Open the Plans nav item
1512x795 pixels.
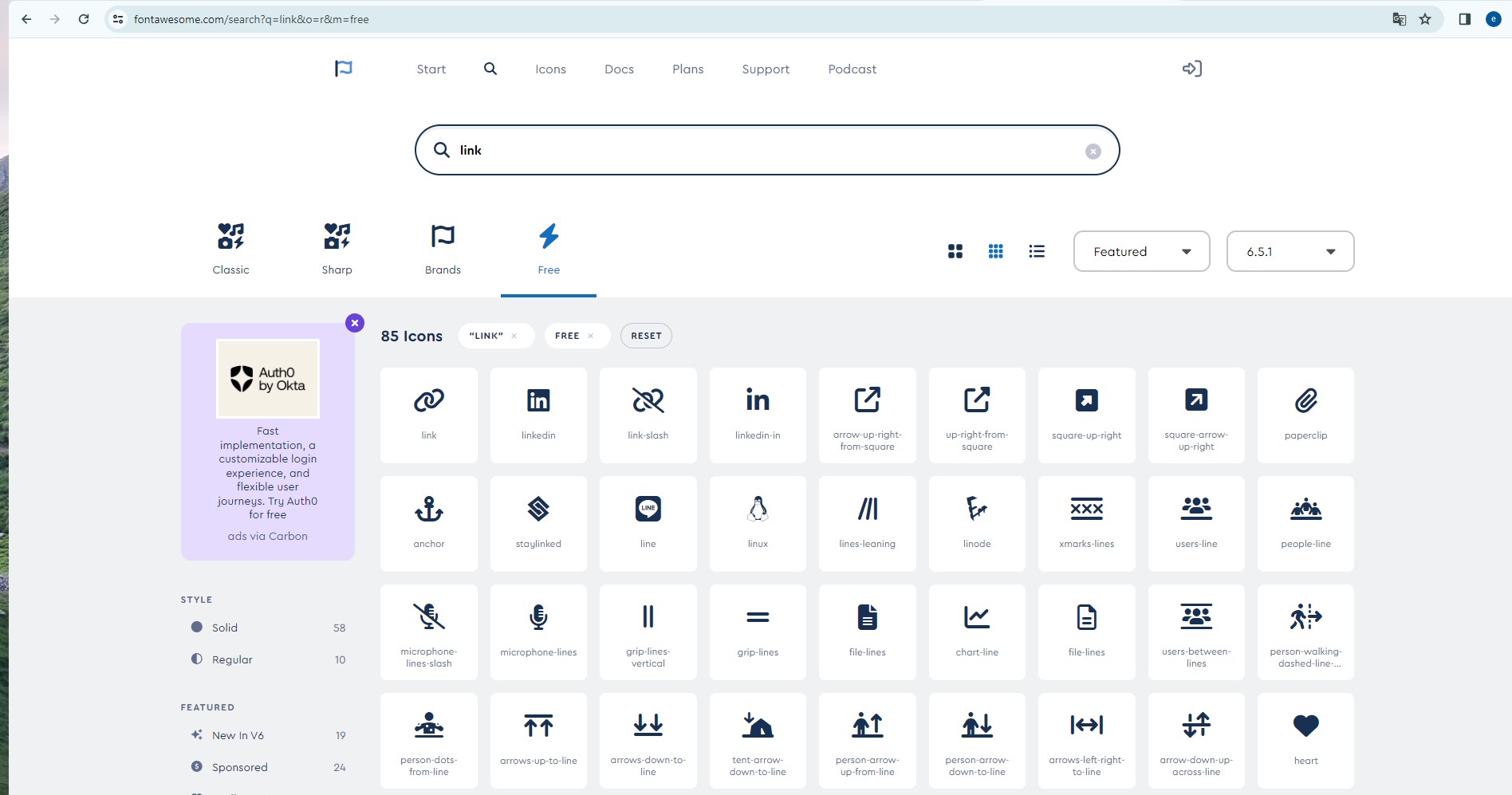[688, 69]
